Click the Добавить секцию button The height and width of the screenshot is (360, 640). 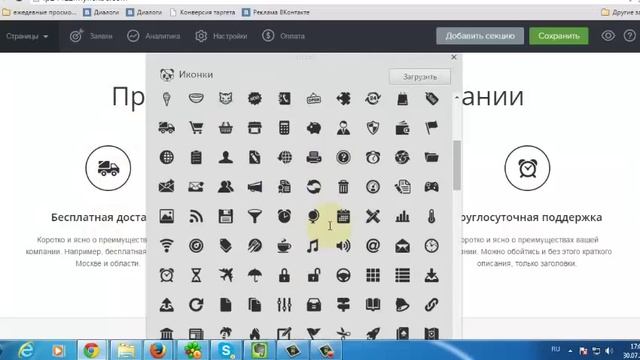(480, 36)
